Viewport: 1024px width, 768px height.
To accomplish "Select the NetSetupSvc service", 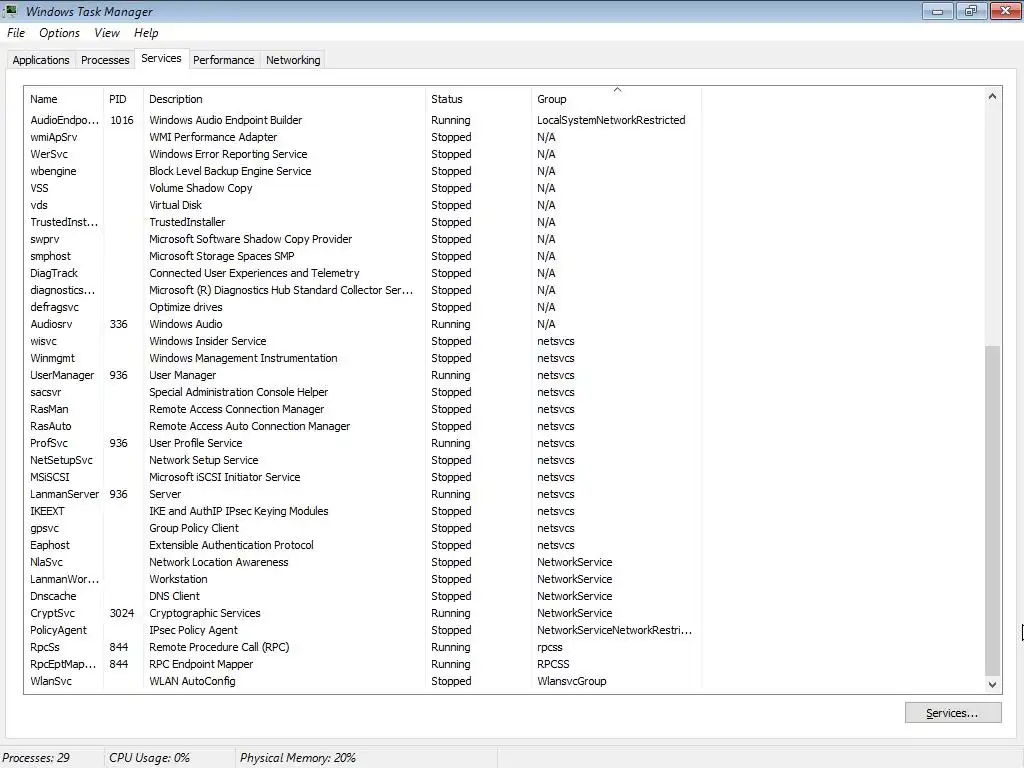I will pos(364,460).
